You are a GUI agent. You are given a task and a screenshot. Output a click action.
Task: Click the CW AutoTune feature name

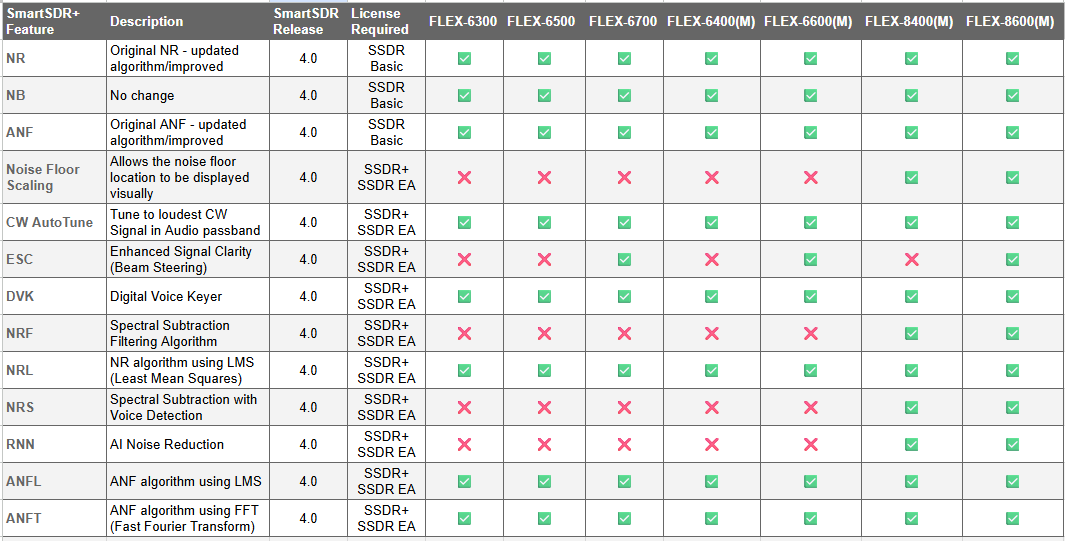[x=50, y=222]
